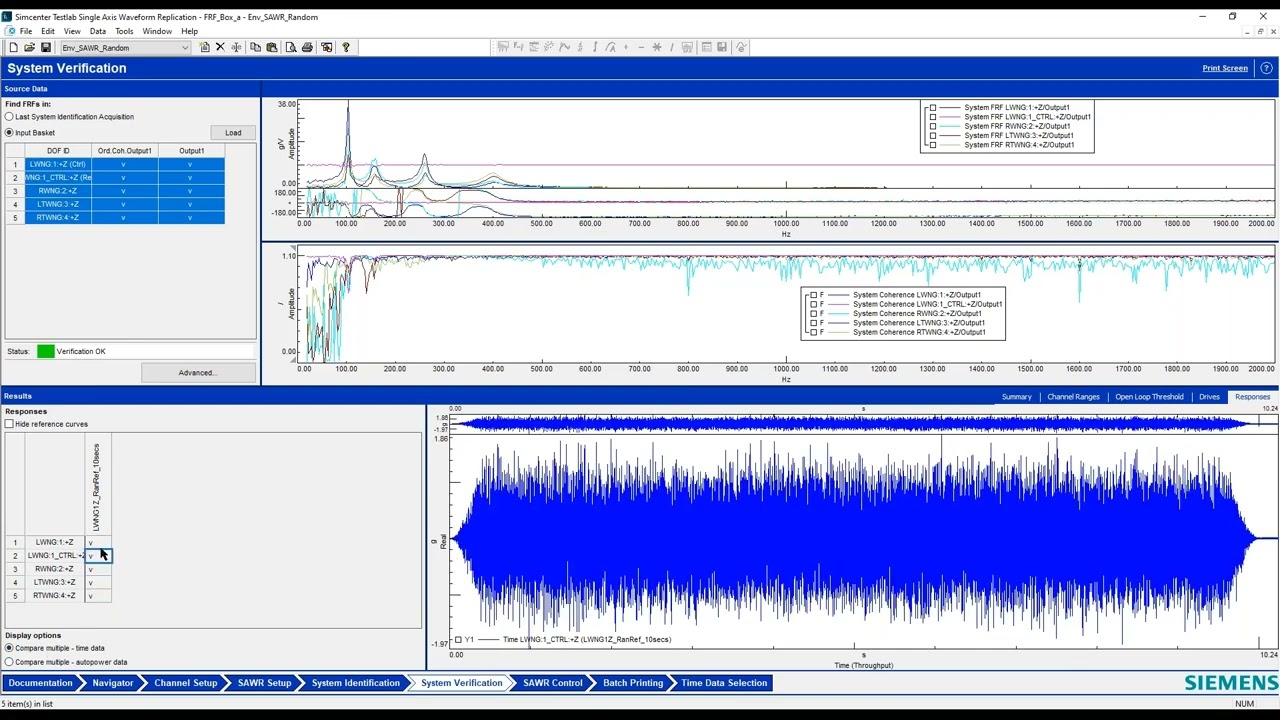The width and height of the screenshot is (1280, 720).
Task: Switch to the Summary results tab
Action: click(1016, 397)
